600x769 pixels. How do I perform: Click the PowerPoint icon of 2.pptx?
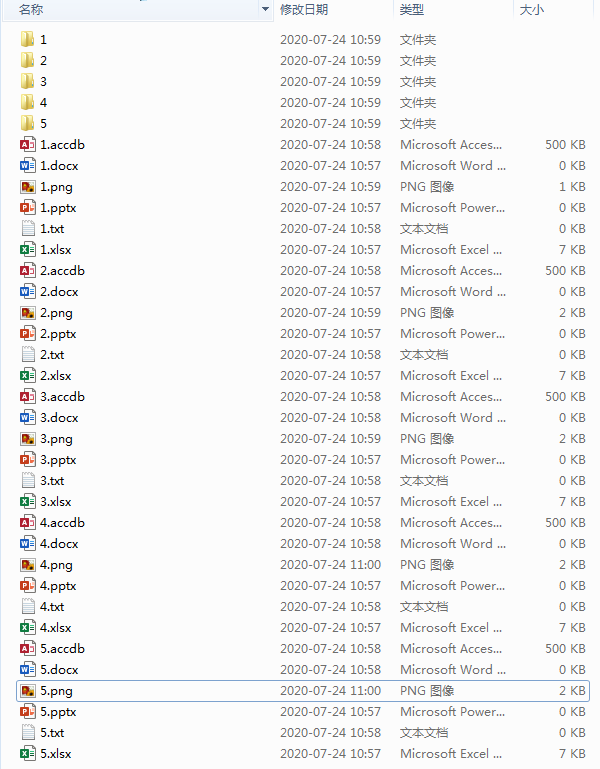[28, 333]
